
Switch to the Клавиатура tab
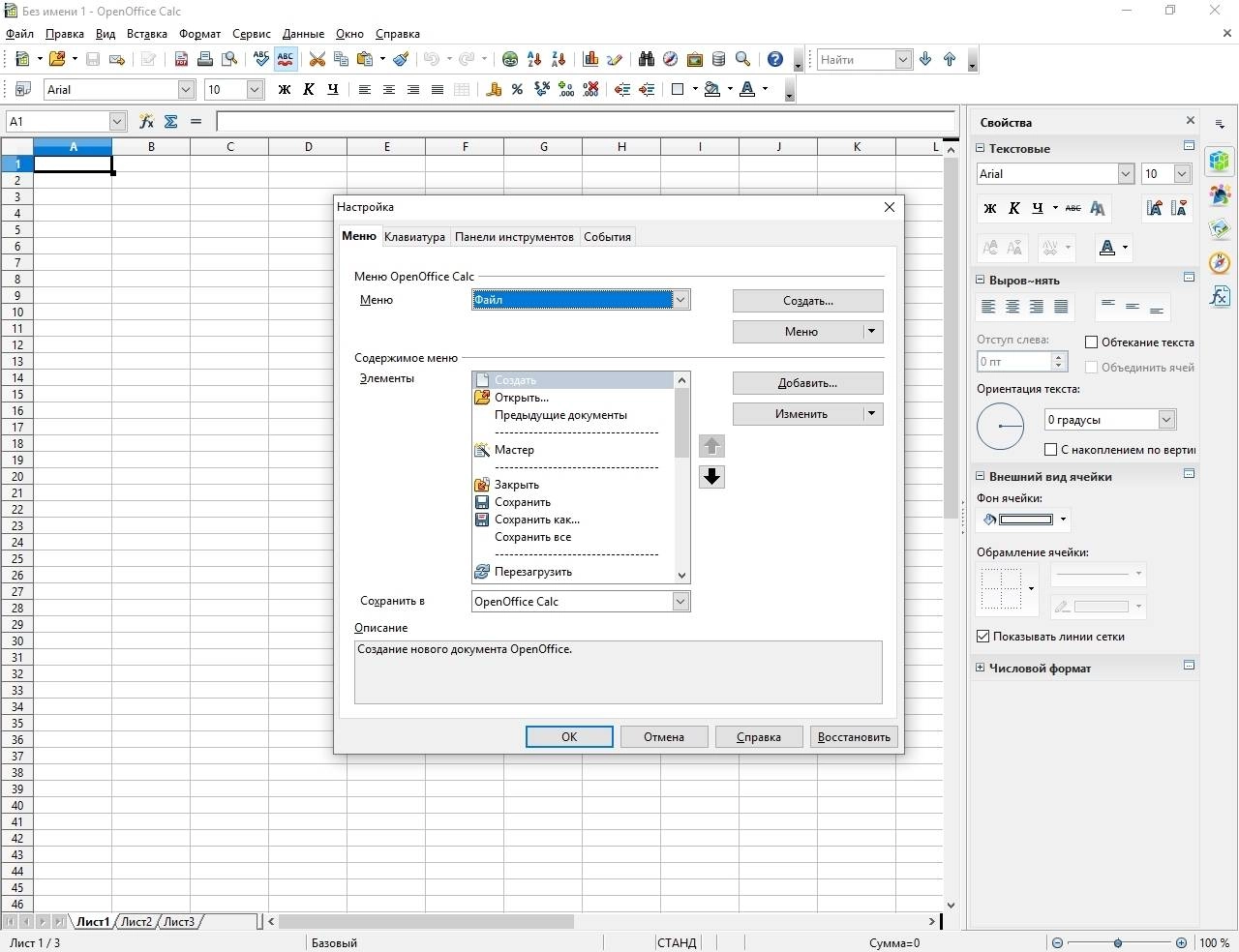tap(414, 237)
